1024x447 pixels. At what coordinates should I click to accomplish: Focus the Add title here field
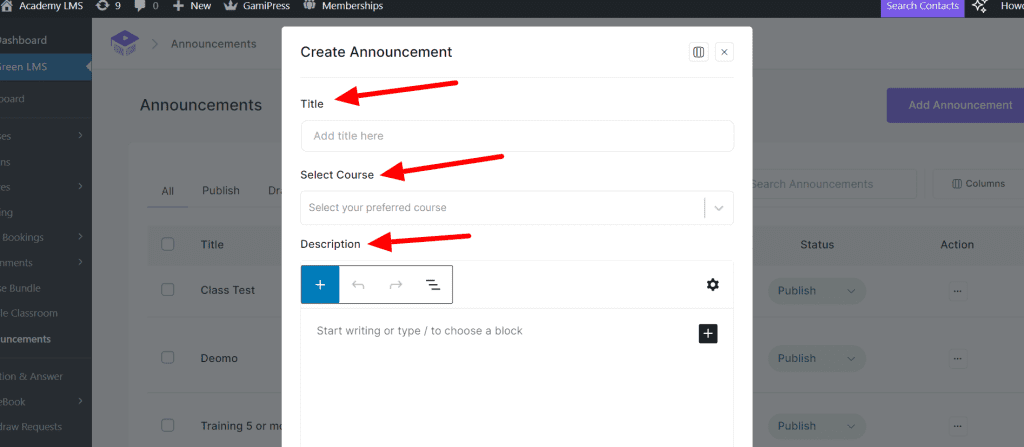[517, 136]
